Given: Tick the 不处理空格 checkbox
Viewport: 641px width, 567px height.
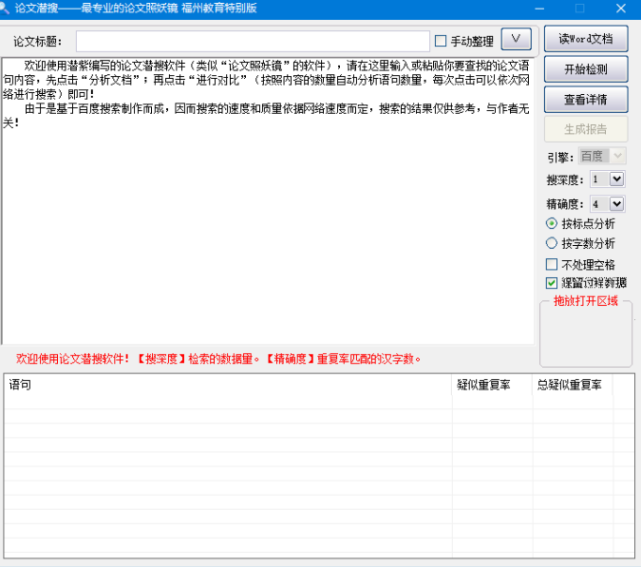Looking at the screenshot, I should click(x=551, y=264).
